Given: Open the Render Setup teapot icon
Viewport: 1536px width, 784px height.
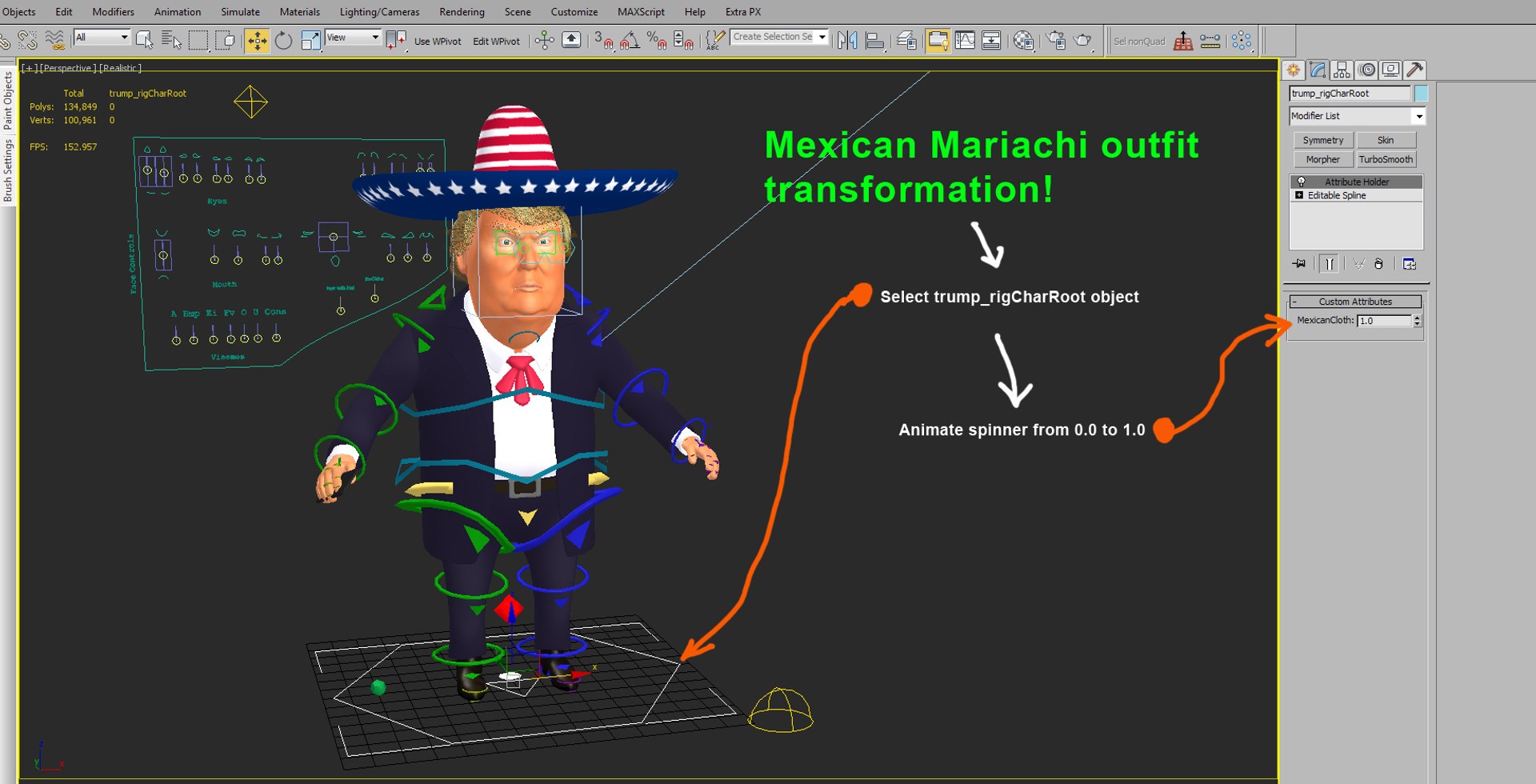Looking at the screenshot, I should tap(1055, 40).
